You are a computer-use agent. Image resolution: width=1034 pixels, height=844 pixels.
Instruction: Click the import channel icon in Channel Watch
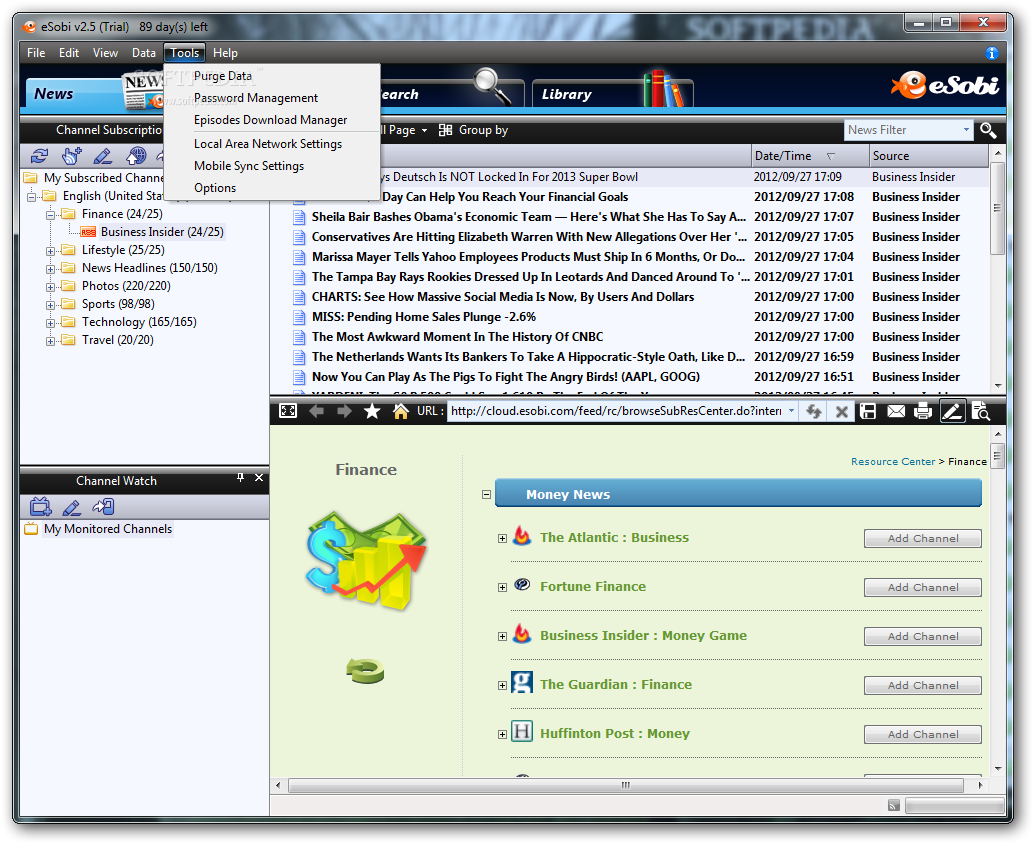[104, 506]
